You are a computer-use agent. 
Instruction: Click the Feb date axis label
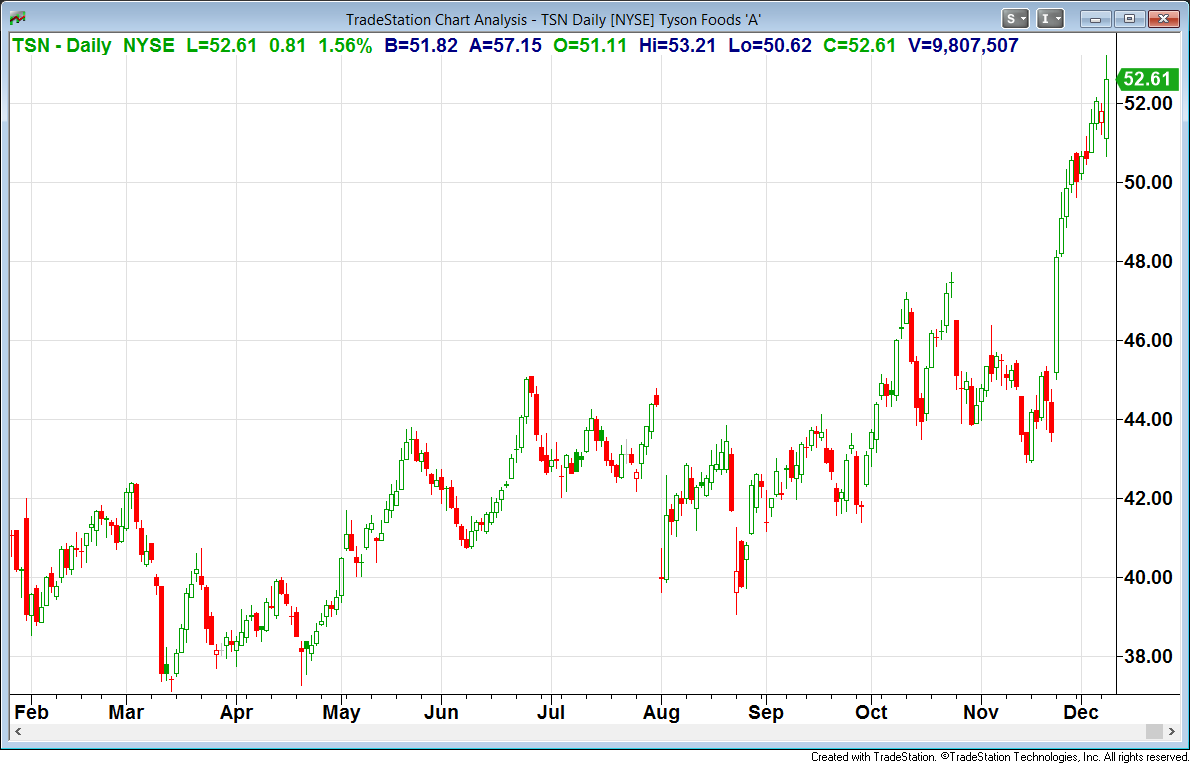click(32, 713)
